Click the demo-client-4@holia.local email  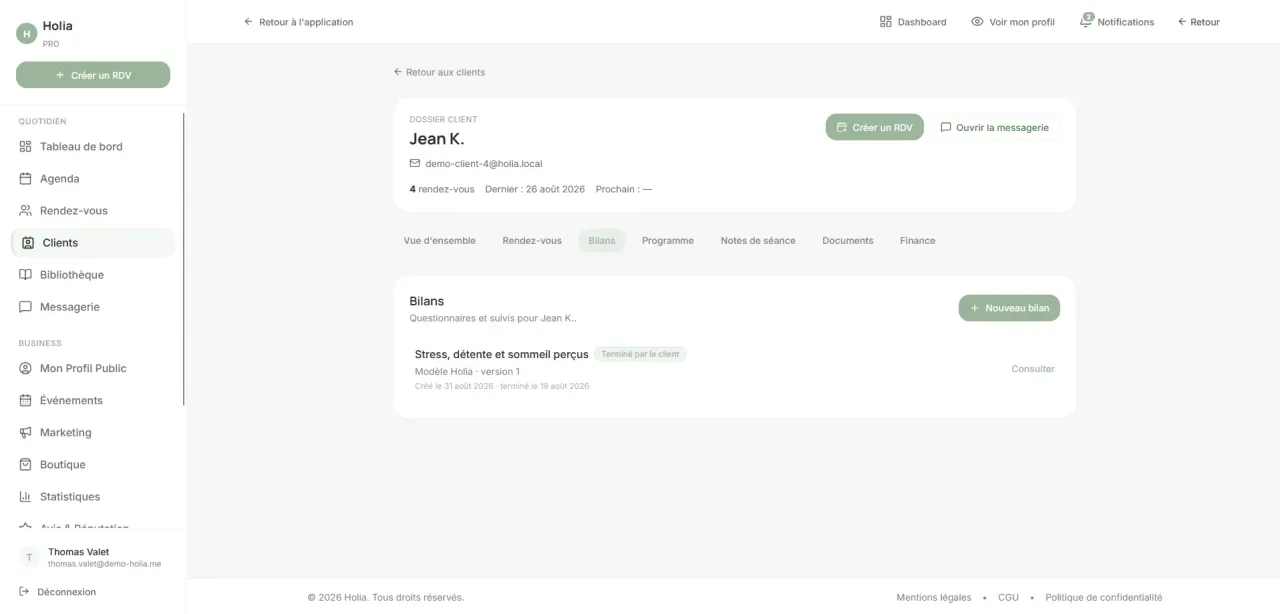click(484, 163)
